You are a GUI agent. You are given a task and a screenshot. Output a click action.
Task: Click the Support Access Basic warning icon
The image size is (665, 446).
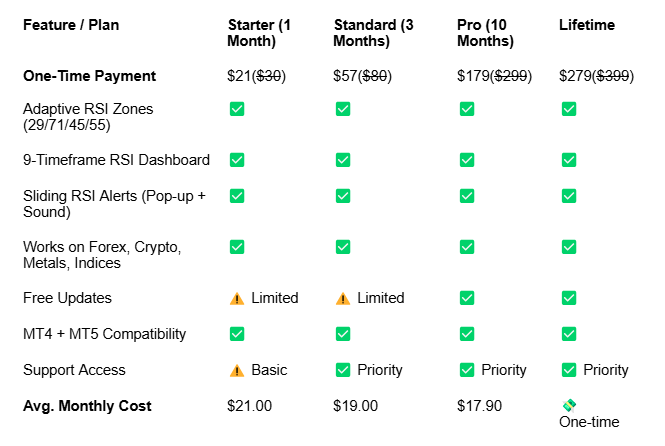pyautogui.click(x=237, y=371)
